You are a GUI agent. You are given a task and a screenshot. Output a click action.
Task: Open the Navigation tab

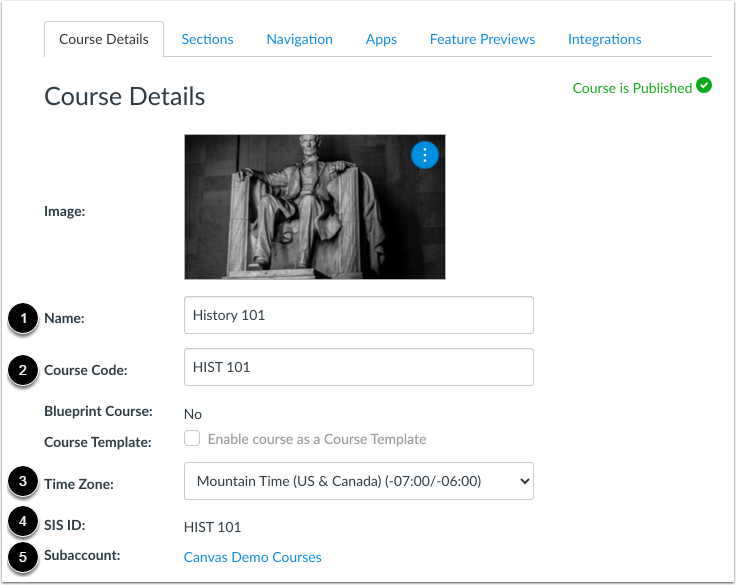click(299, 39)
